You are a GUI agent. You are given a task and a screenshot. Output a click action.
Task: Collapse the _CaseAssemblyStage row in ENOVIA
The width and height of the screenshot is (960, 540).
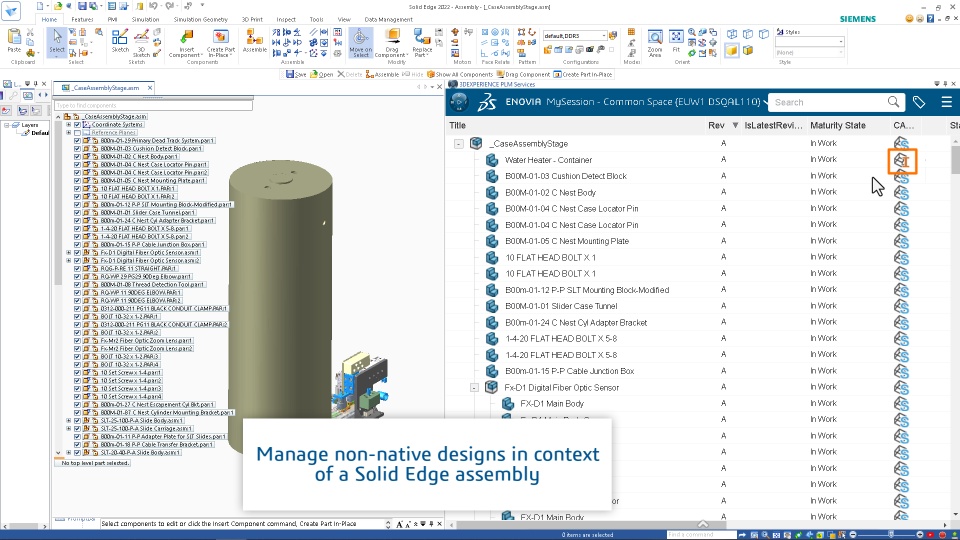tap(459, 144)
